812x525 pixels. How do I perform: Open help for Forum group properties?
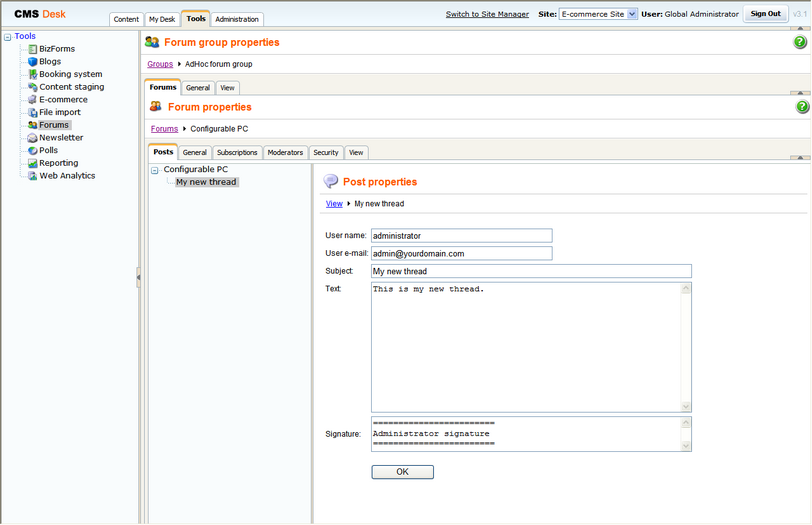(800, 42)
